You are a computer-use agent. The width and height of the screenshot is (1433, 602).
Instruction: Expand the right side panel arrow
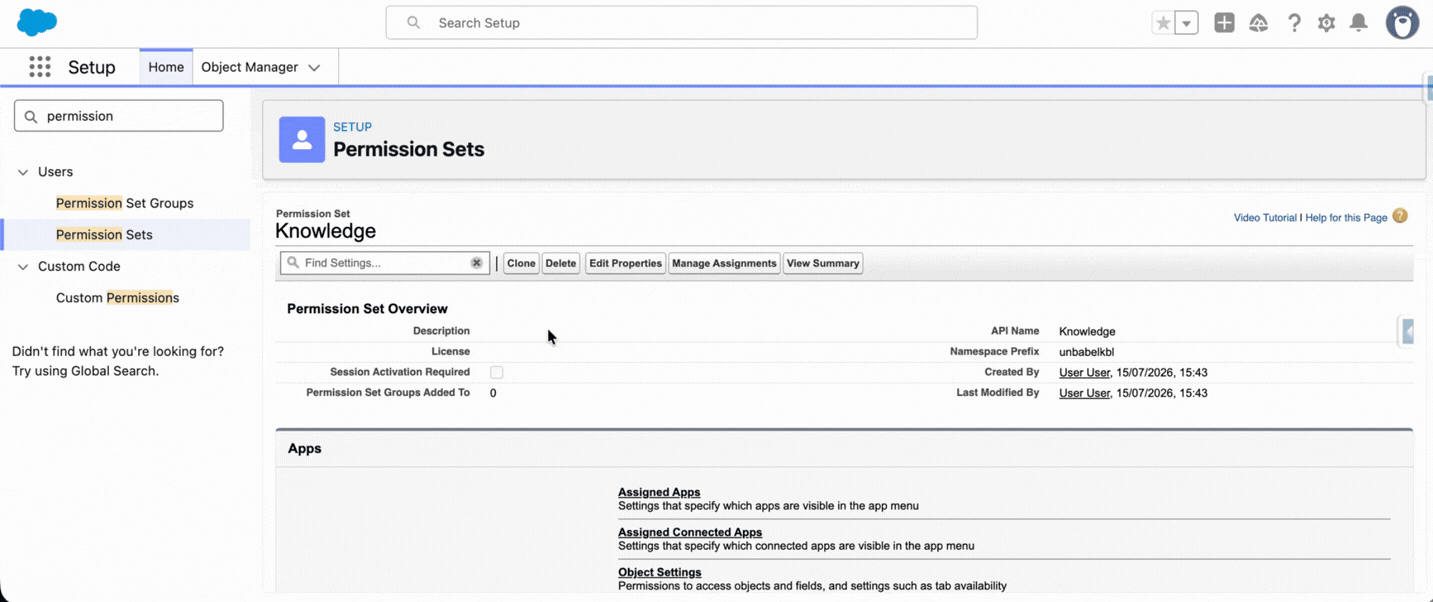click(x=1407, y=331)
